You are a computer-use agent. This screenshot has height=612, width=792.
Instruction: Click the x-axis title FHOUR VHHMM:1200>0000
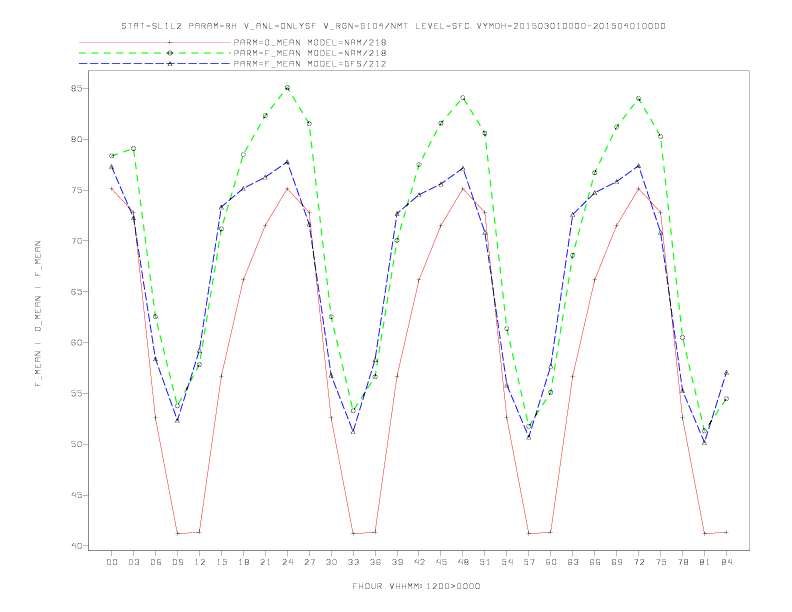click(416, 586)
